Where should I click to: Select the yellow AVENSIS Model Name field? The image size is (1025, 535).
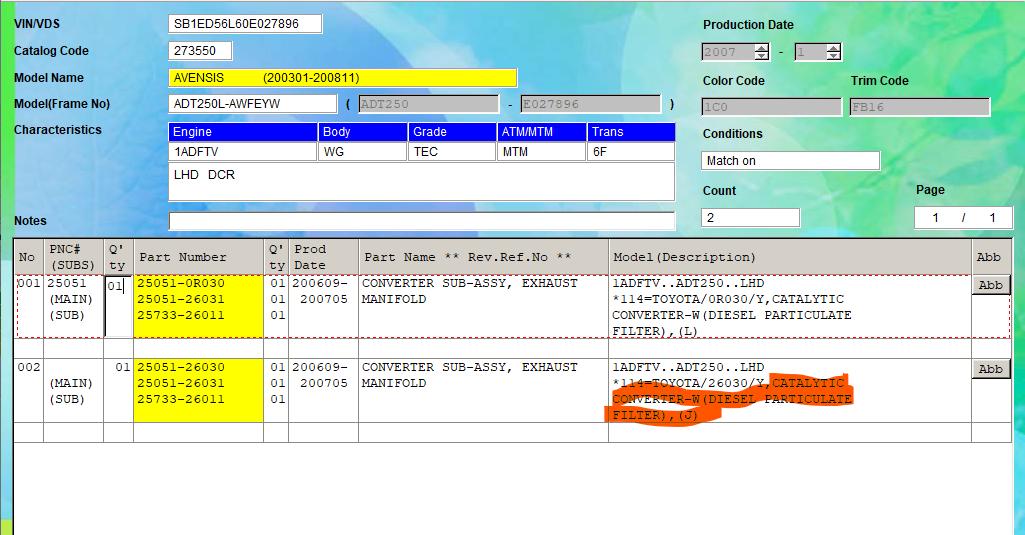coord(343,78)
